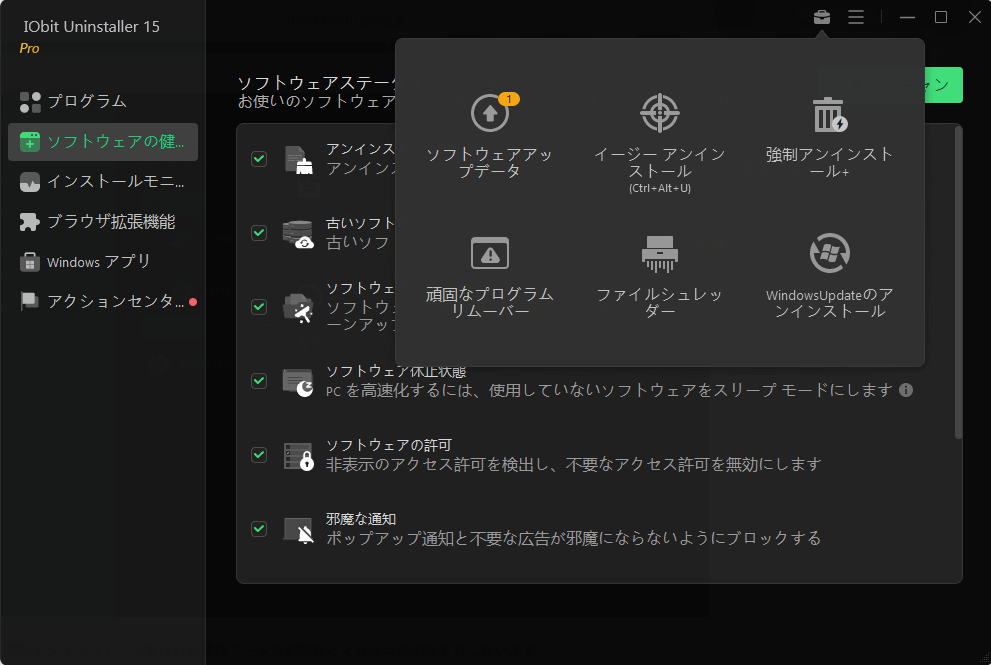Click WindowsUpdateのアンインストール label
This screenshot has height=665, width=991.
[x=829, y=303]
